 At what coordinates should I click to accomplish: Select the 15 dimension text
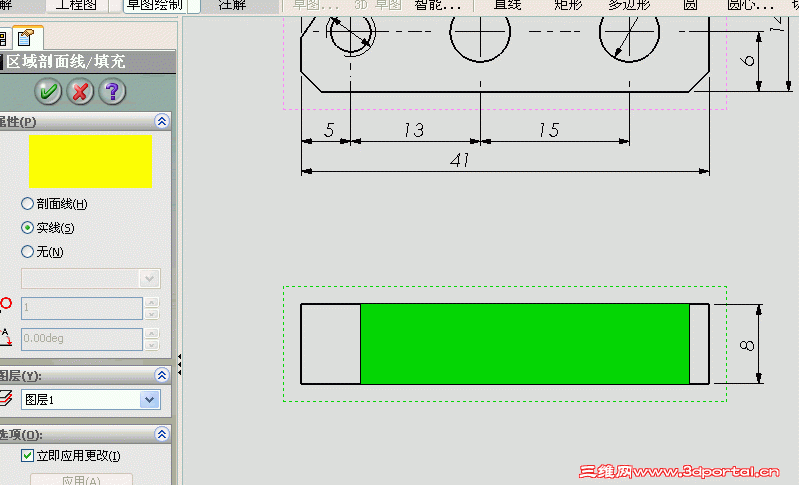click(x=549, y=130)
